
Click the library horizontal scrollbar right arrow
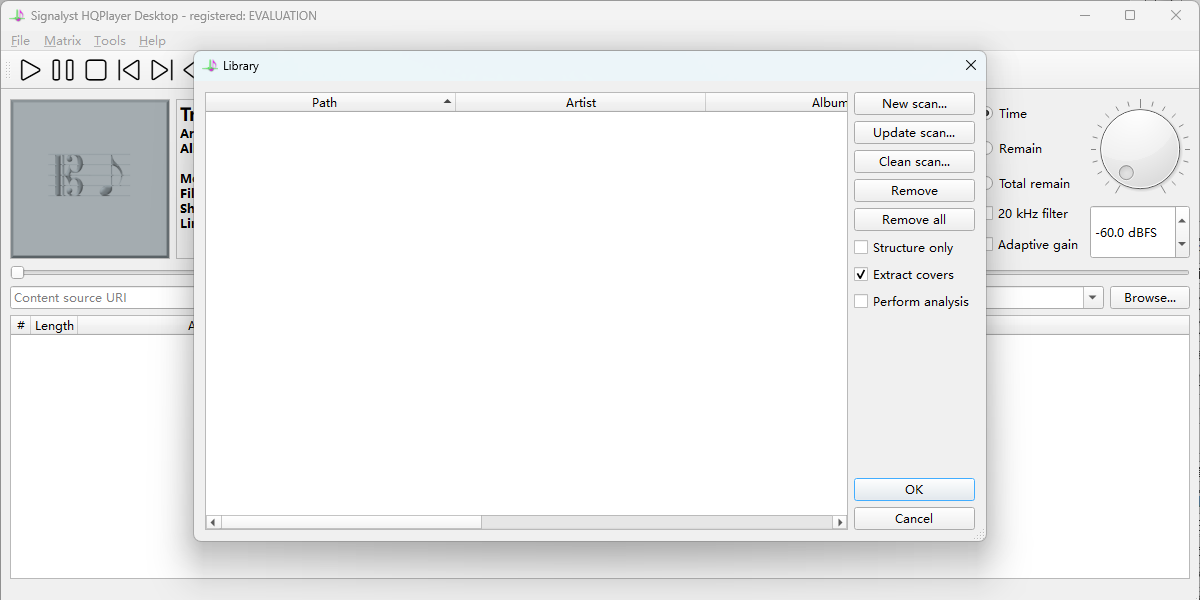[x=840, y=522]
